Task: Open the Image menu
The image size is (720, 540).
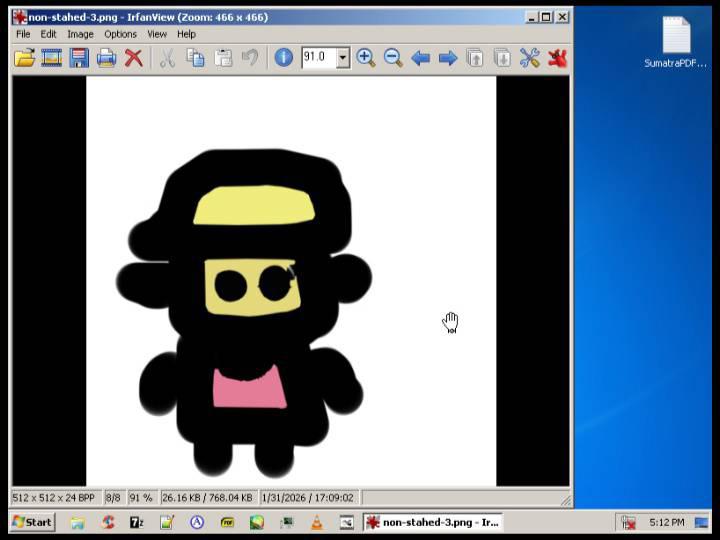Action: tap(80, 34)
